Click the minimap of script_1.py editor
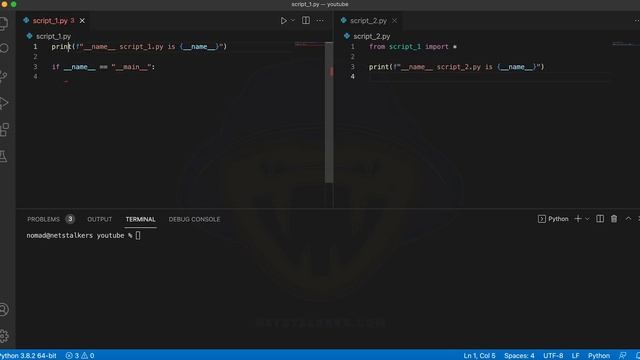Viewport: 640px width, 360px height. (309, 44)
